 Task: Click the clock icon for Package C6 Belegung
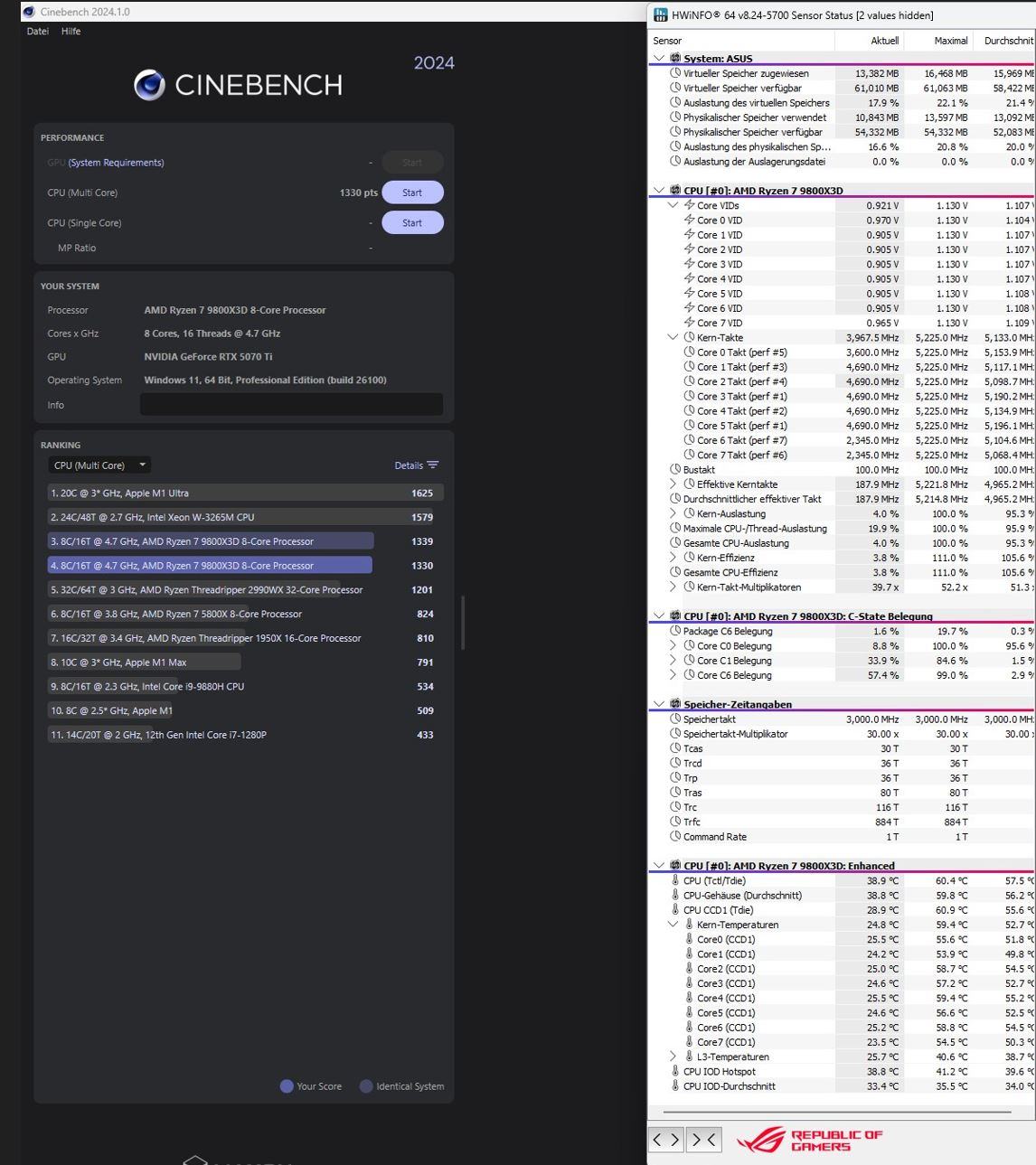click(x=675, y=631)
